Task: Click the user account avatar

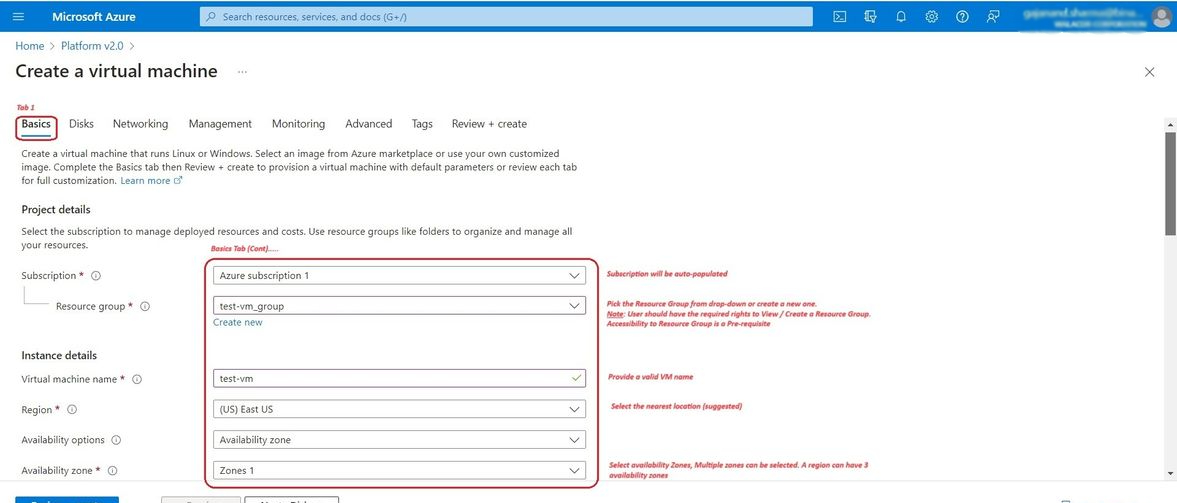Action: [x=1160, y=17]
